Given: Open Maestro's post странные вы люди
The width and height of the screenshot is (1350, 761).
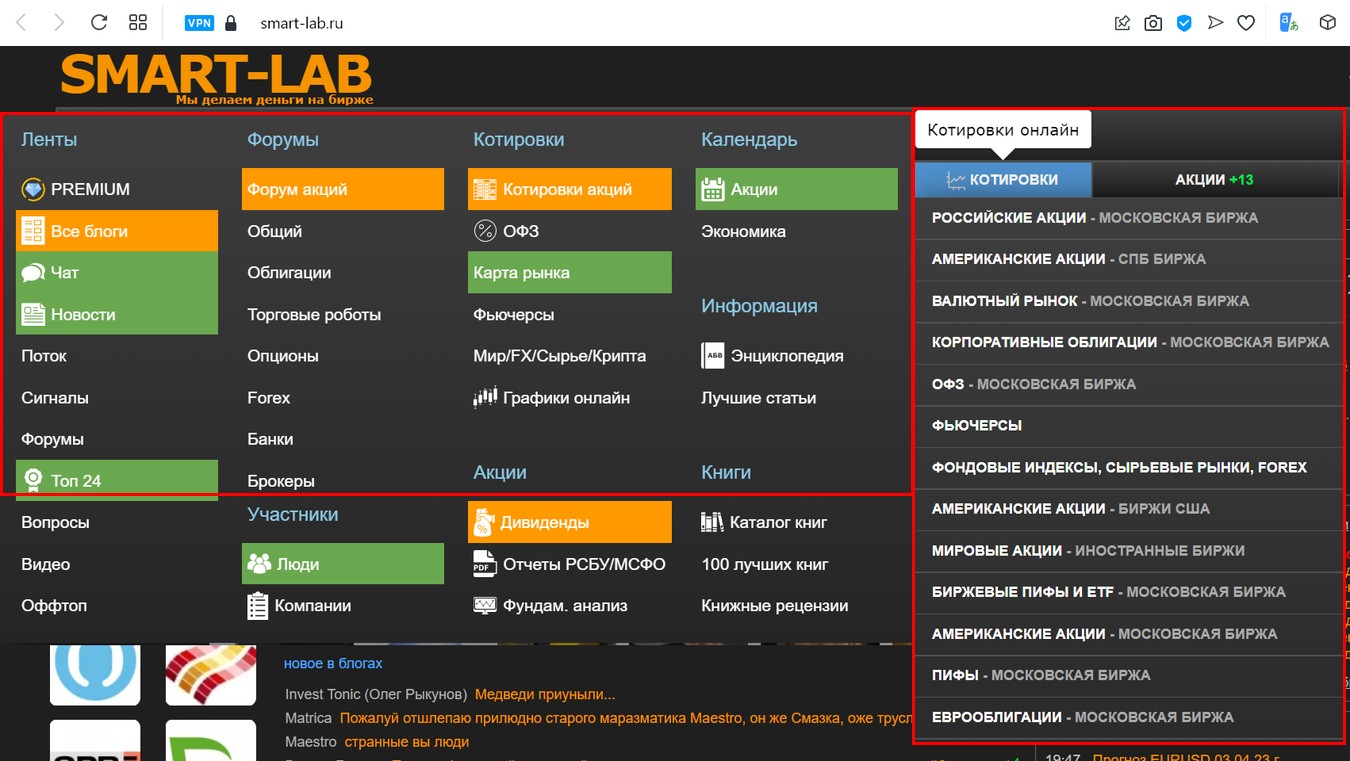Looking at the screenshot, I should [407, 742].
